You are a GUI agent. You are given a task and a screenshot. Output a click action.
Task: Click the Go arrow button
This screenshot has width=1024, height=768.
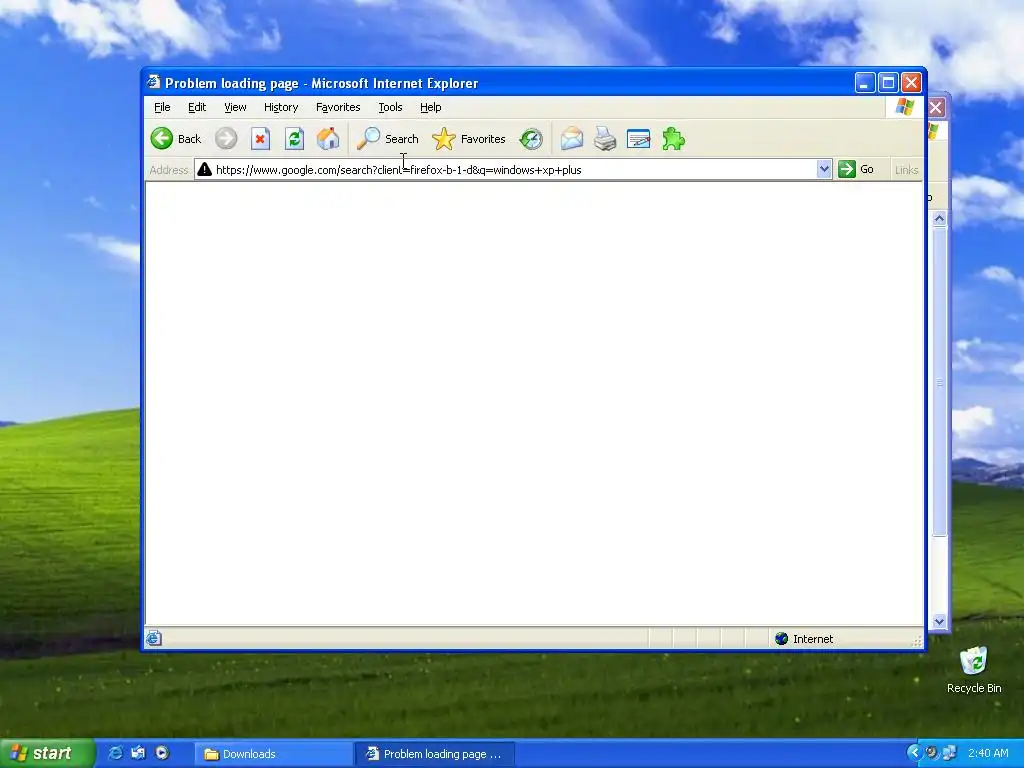point(856,169)
